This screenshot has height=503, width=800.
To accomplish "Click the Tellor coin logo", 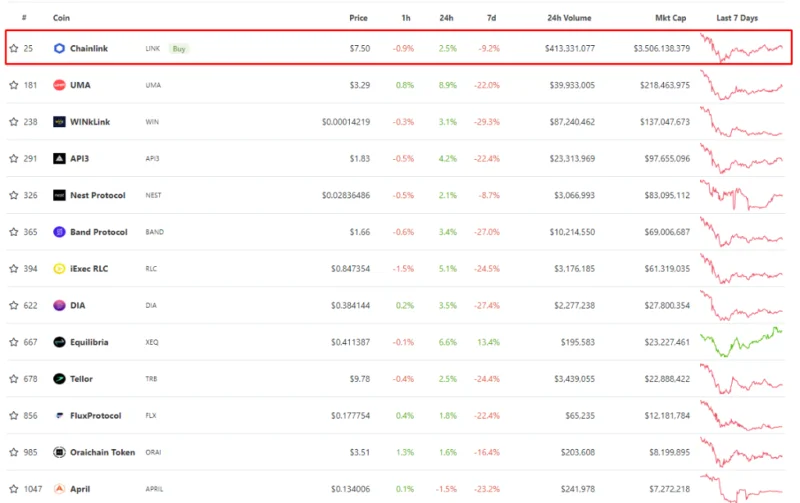I will 59,379.
